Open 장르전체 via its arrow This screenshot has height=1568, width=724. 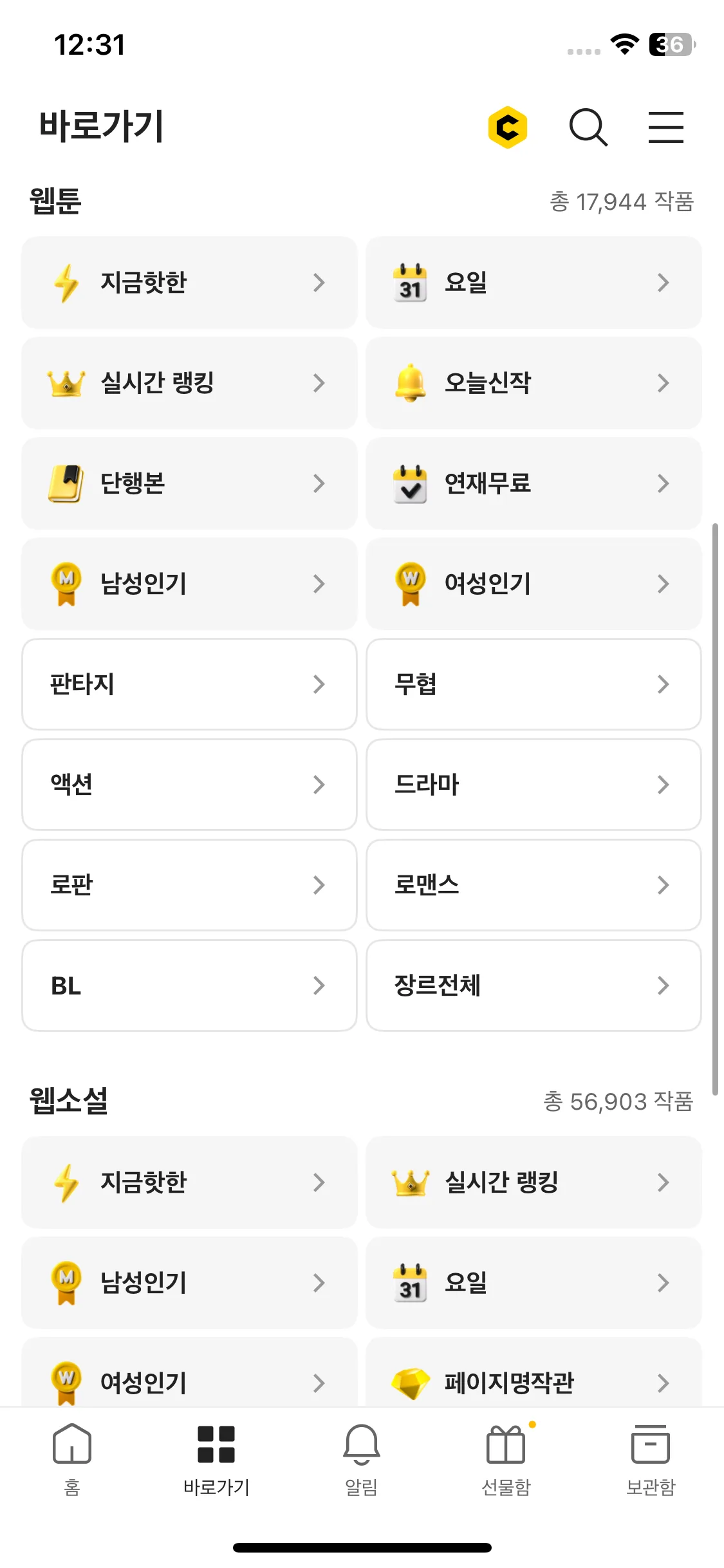(x=664, y=985)
